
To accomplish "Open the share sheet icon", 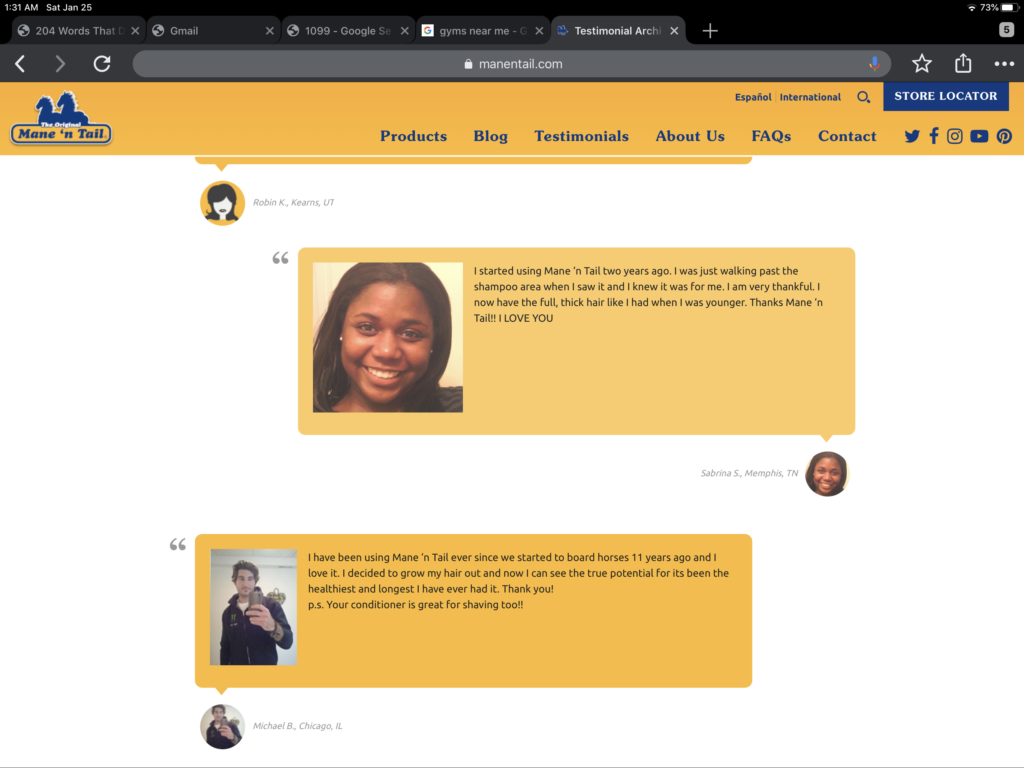I will [x=963, y=63].
